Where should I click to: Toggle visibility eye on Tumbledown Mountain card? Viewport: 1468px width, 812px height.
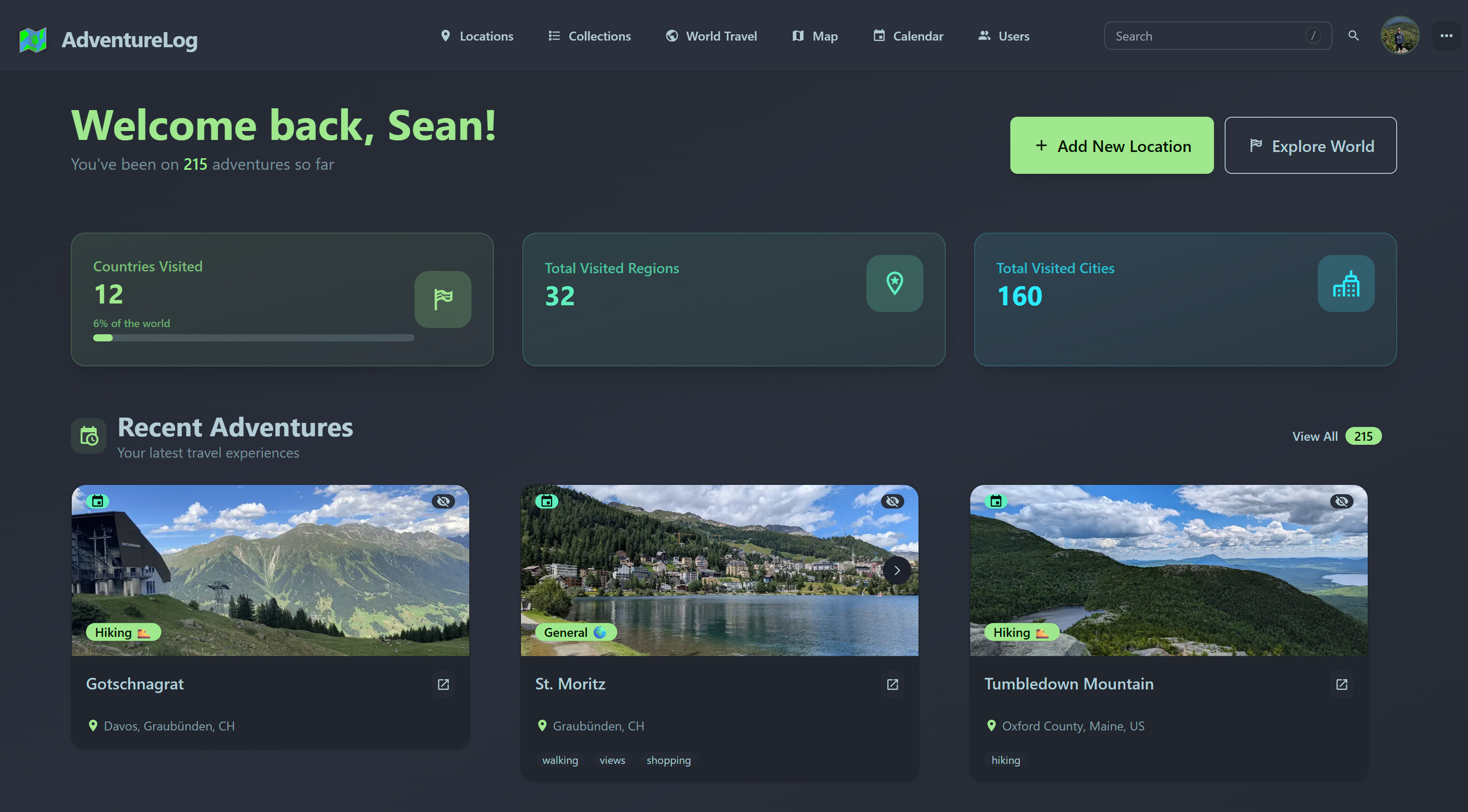[1341, 501]
